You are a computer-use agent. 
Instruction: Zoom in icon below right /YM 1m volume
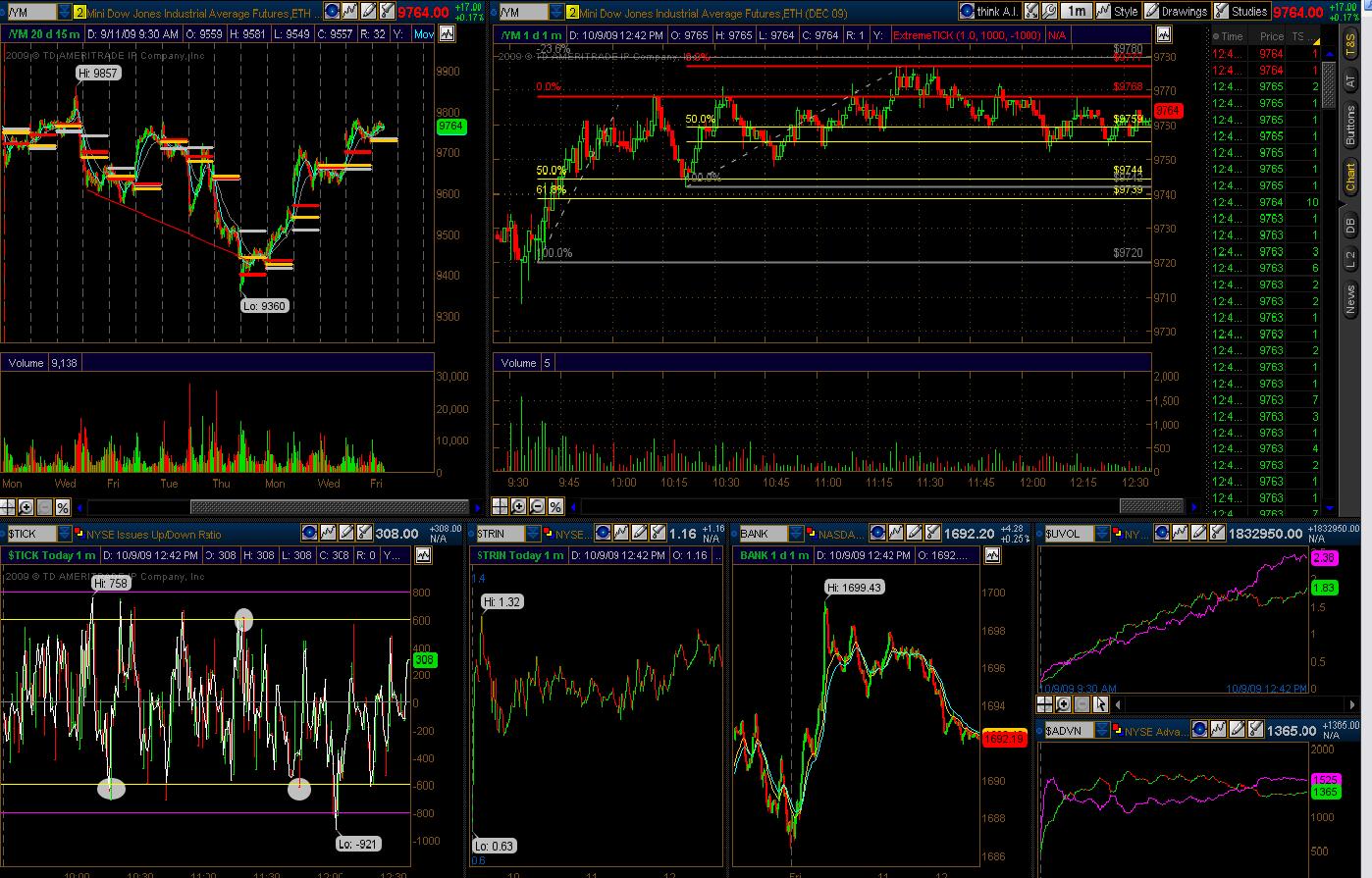tap(519, 506)
